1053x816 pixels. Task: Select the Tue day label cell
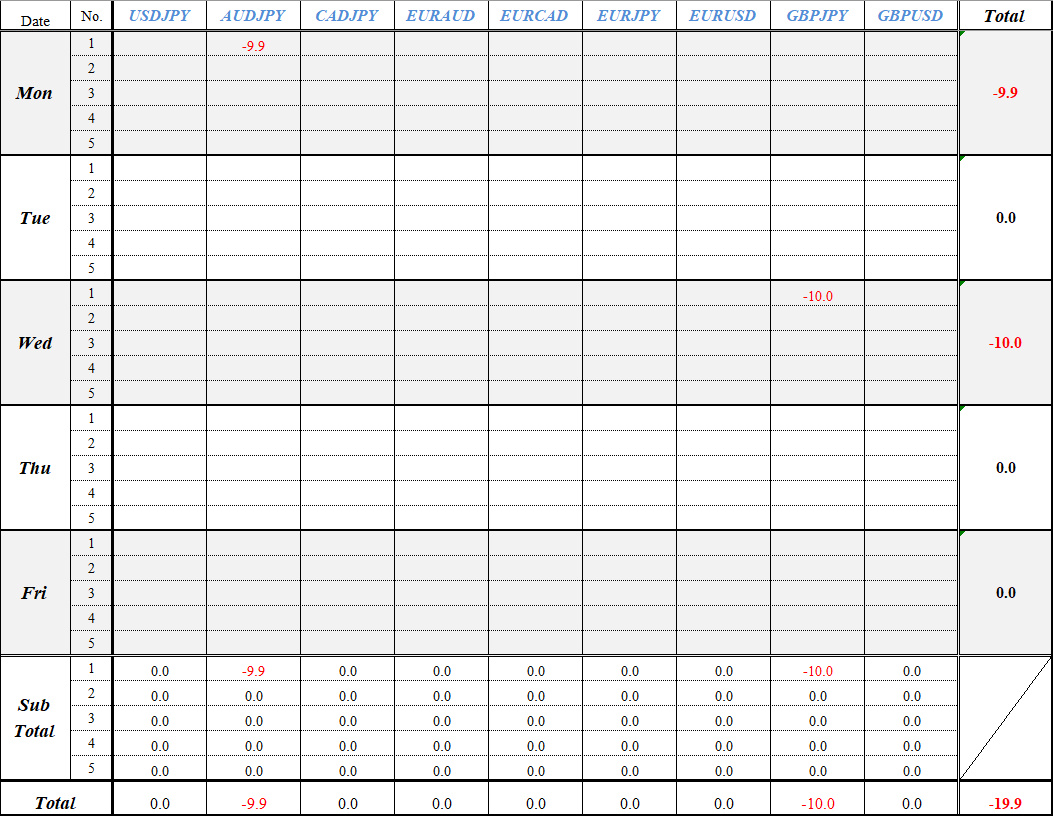point(35,218)
